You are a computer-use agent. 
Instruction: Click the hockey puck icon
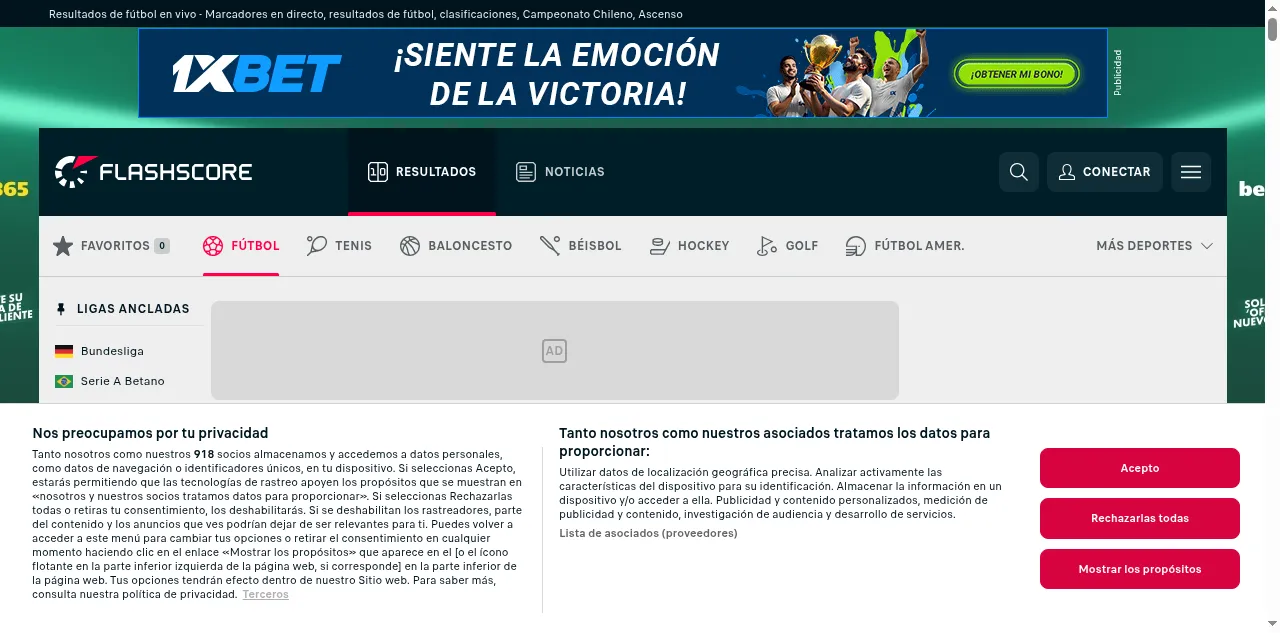(659, 246)
